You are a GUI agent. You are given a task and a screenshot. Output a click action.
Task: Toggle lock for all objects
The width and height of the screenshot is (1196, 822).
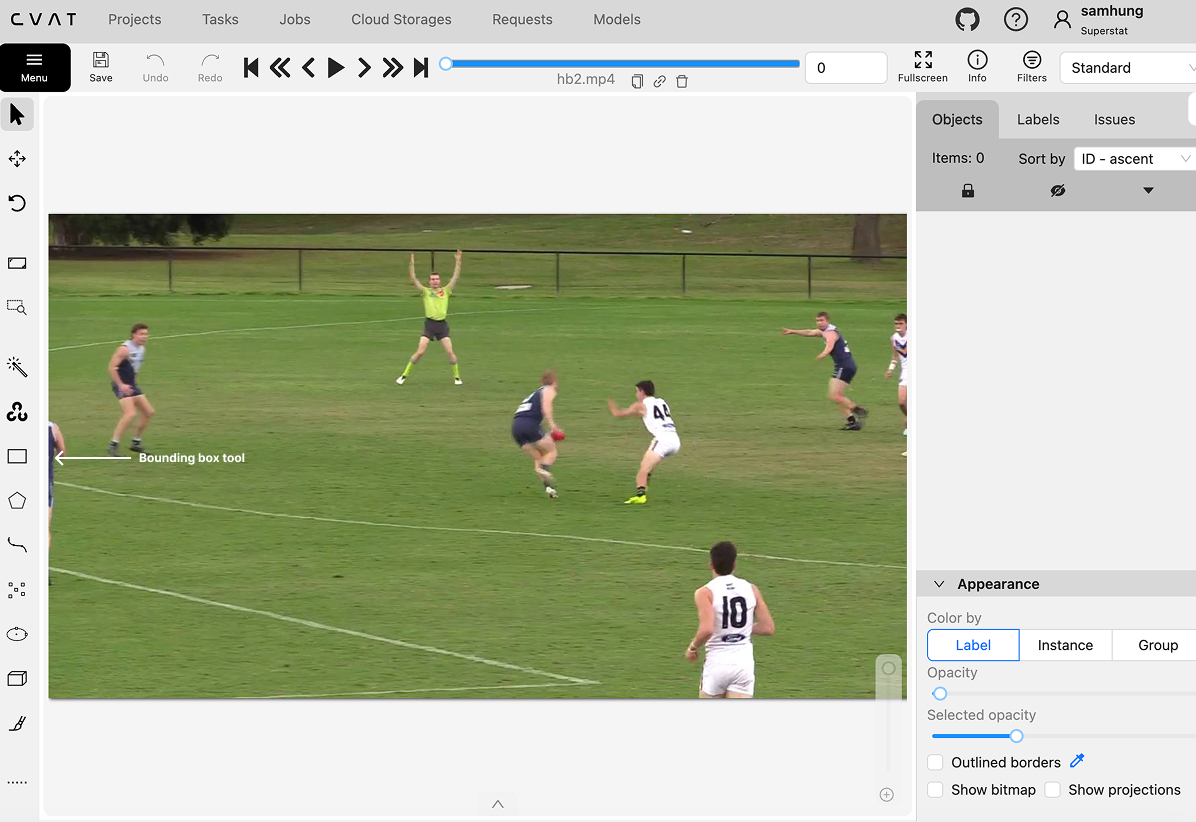tap(967, 190)
